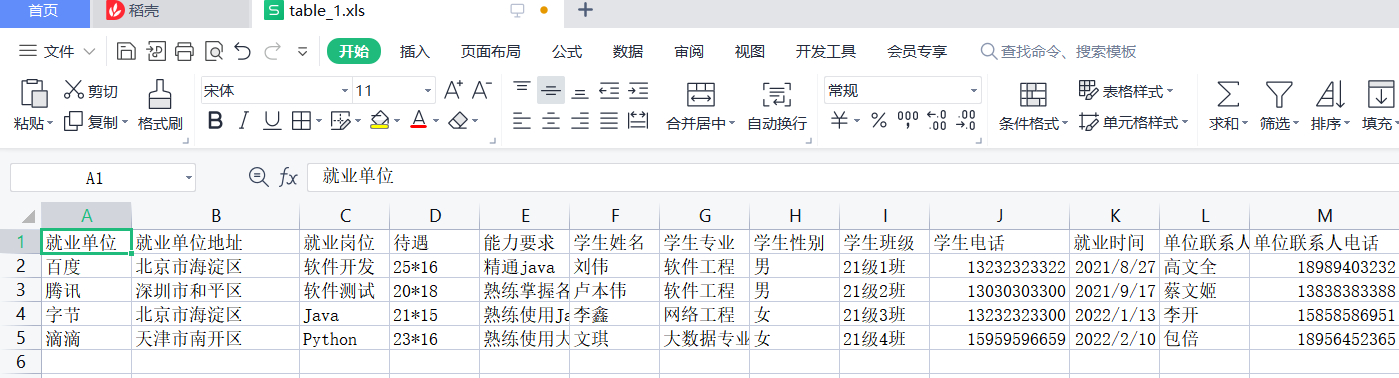Toggle vertical middle alignment
The height and width of the screenshot is (378, 1399).
(x=551, y=90)
